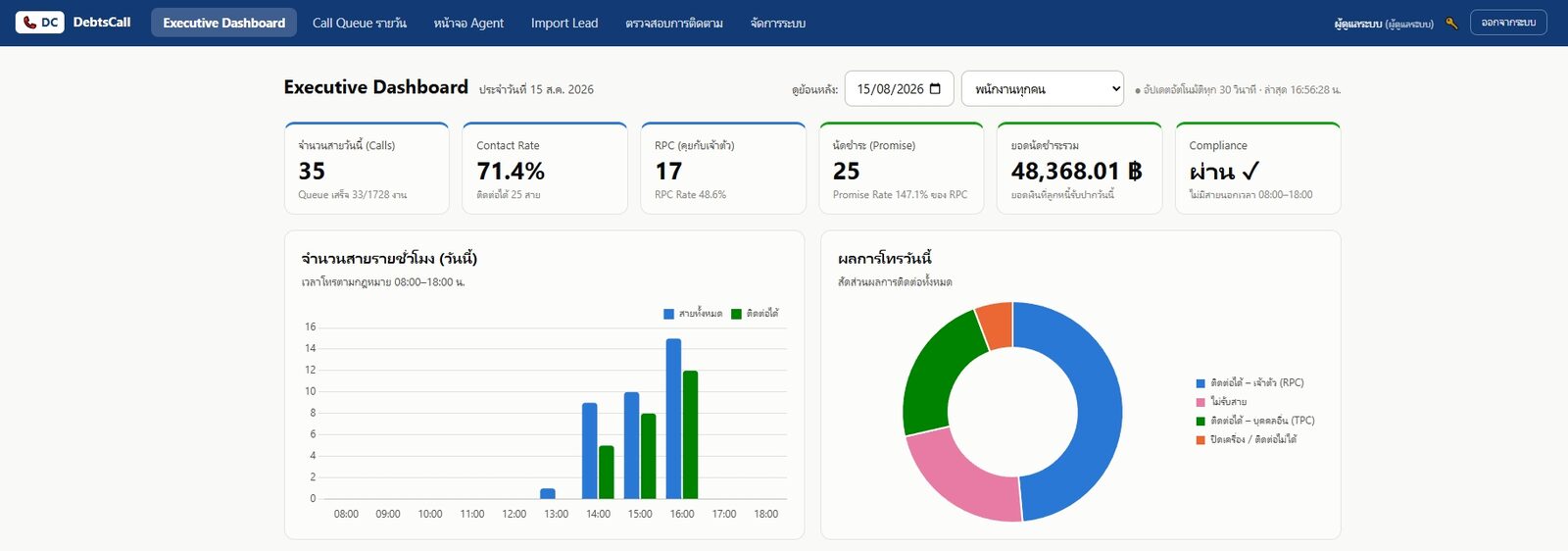Image resolution: width=1568 pixels, height=551 pixels.
Task: Click the ออกจากระบบ logout button
Action: pyautogui.click(x=1508, y=23)
